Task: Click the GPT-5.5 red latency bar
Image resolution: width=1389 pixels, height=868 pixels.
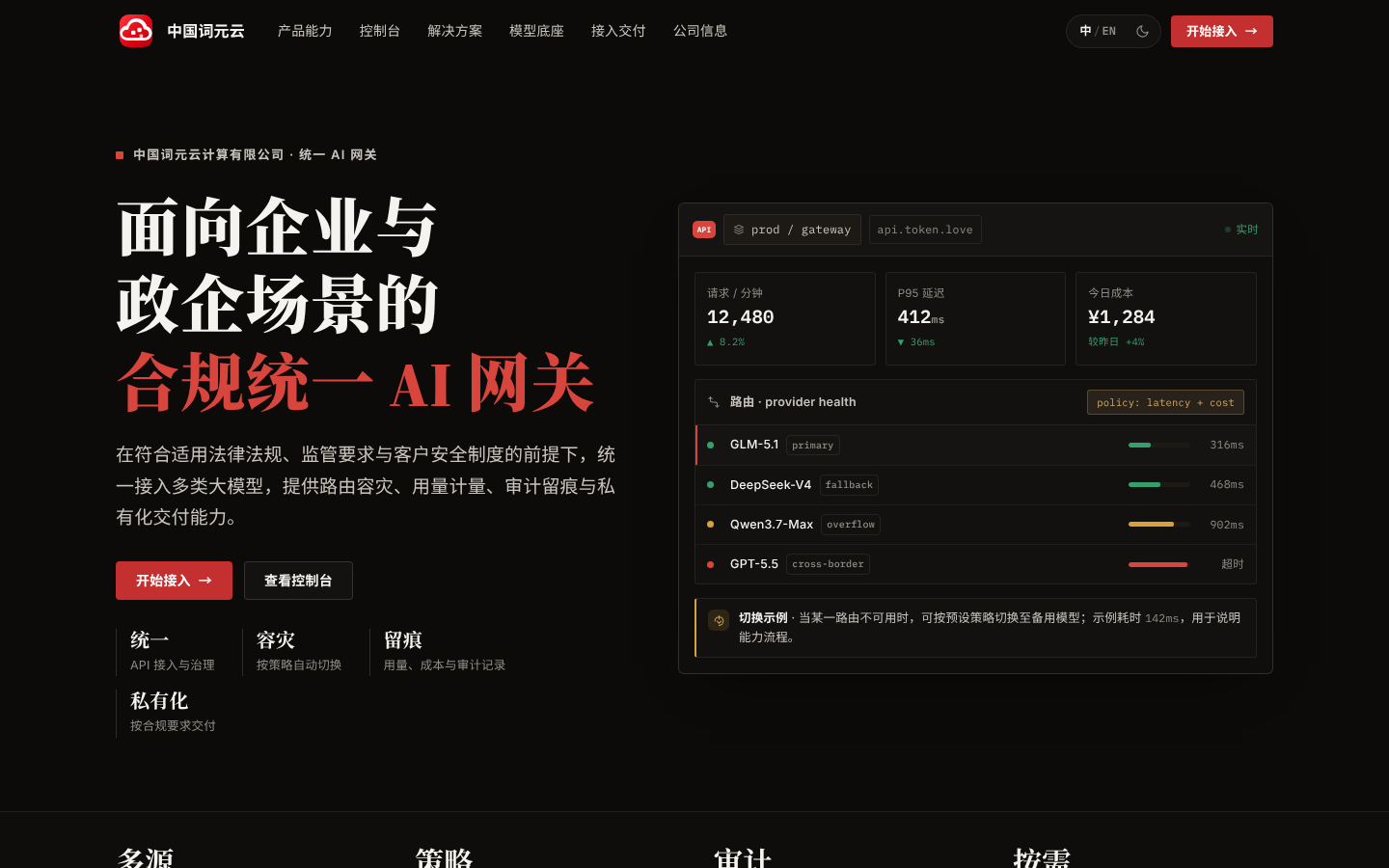Action: point(1159,564)
